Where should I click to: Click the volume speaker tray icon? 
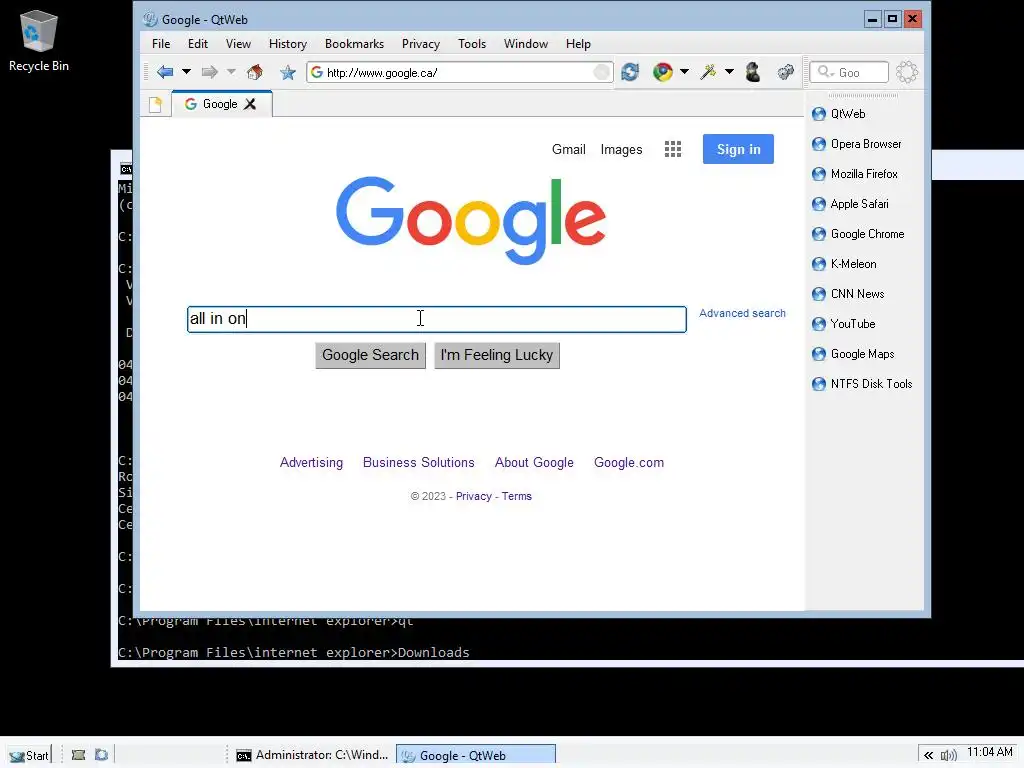tap(948, 756)
